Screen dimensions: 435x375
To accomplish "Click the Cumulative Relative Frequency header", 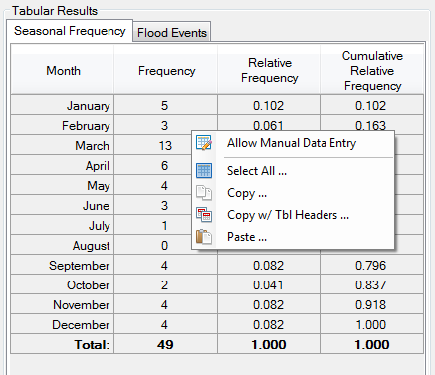I will coord(372,71).
